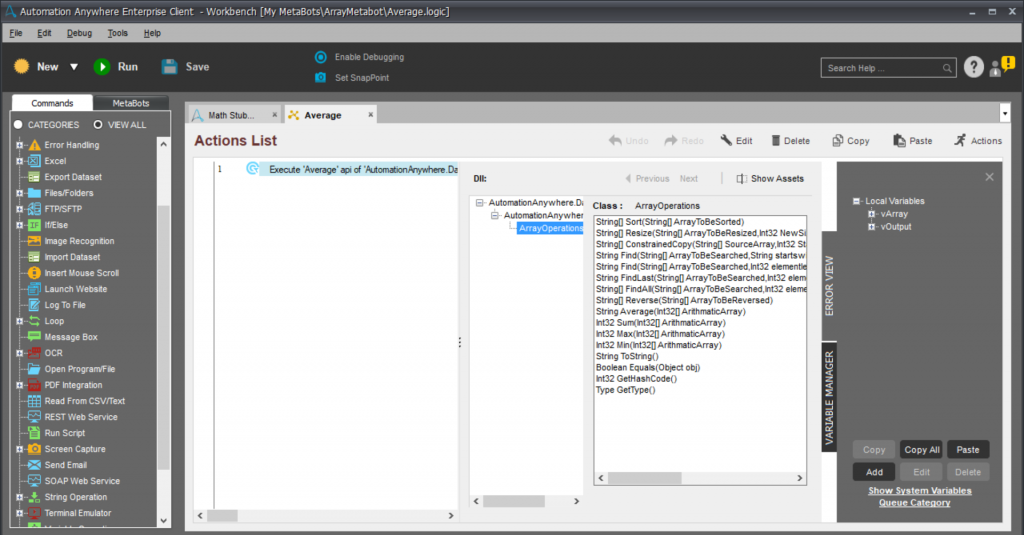Click the Excel command icon
The image size is (1024, 535).
pyautogui.click(x=34, y=161)
